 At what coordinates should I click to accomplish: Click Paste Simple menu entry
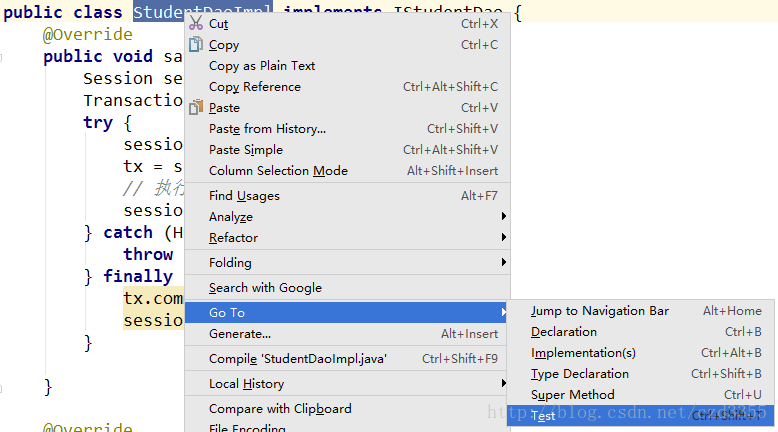tap(246, 150)
